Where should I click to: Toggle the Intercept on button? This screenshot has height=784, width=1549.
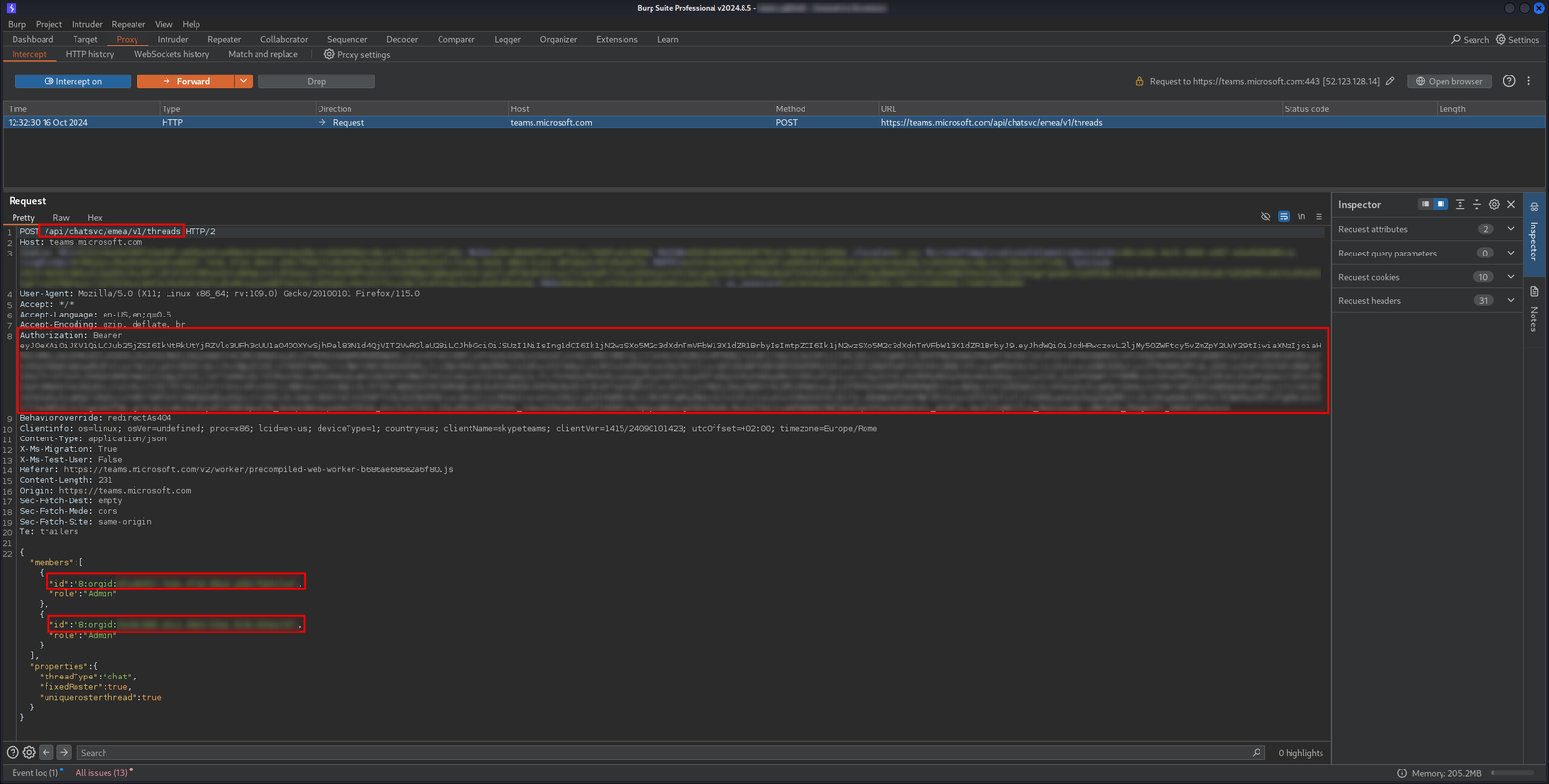73,81
